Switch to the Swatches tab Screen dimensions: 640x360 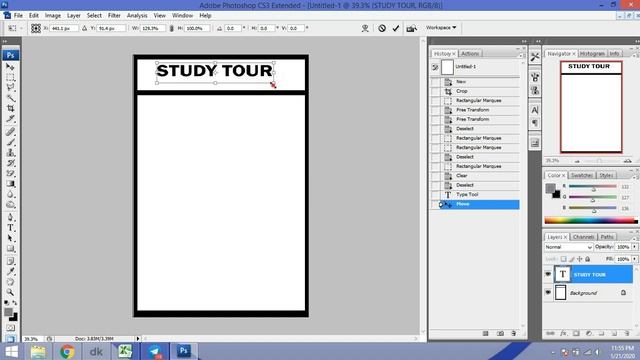point(581,175)
